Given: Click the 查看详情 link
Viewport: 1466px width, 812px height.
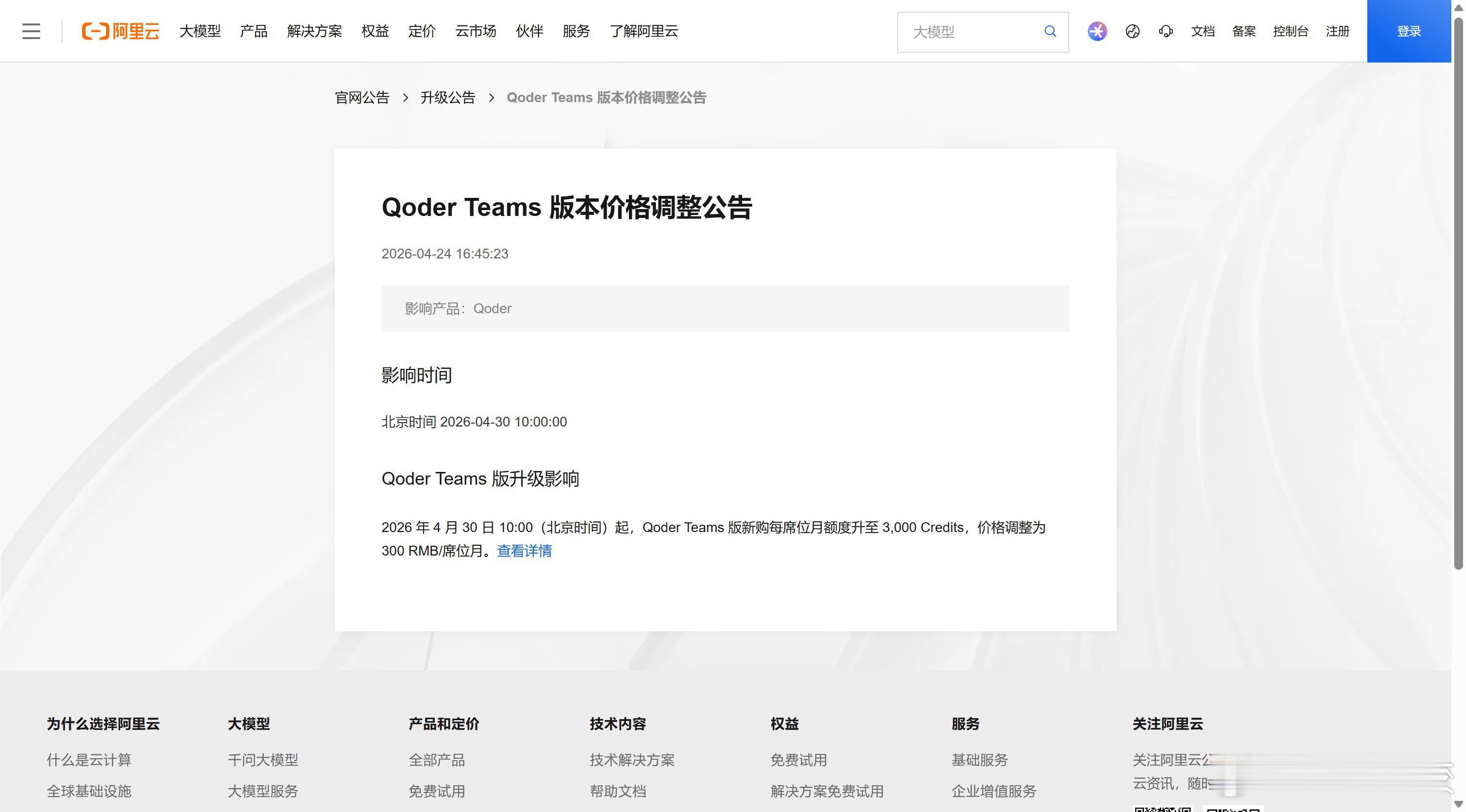Looking at the screenshot, I should coord(524,551).
